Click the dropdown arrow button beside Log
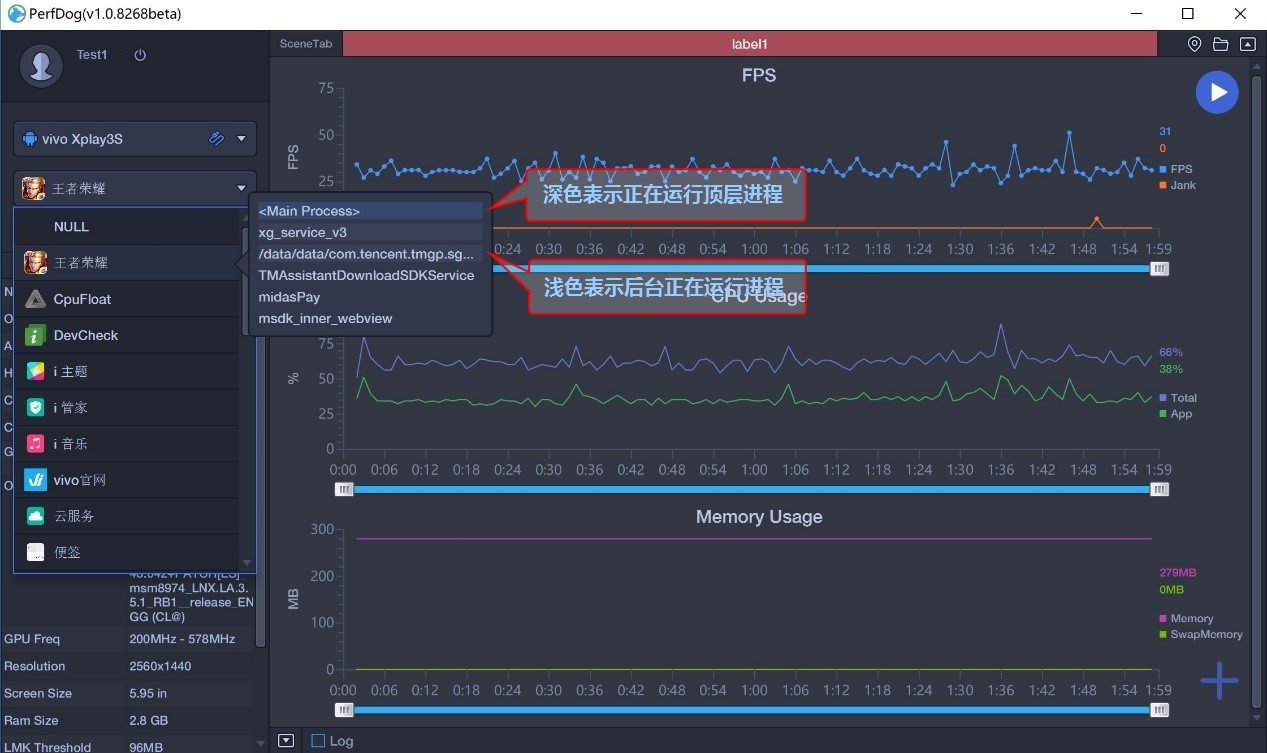Screen dimensions: 1267x753 pyautogui.click(x=286, y=740)
